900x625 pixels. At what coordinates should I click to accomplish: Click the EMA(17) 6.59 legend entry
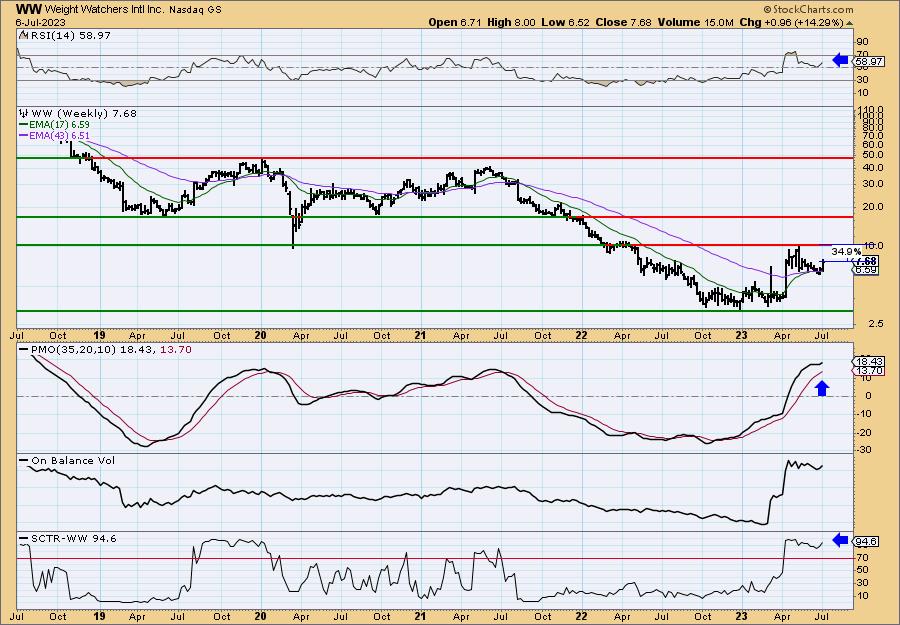point(59,125)
